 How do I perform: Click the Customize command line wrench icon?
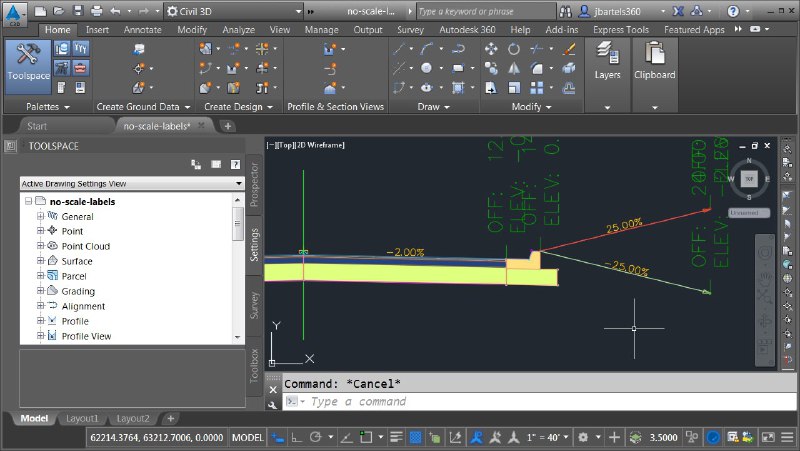pos(272,405)
